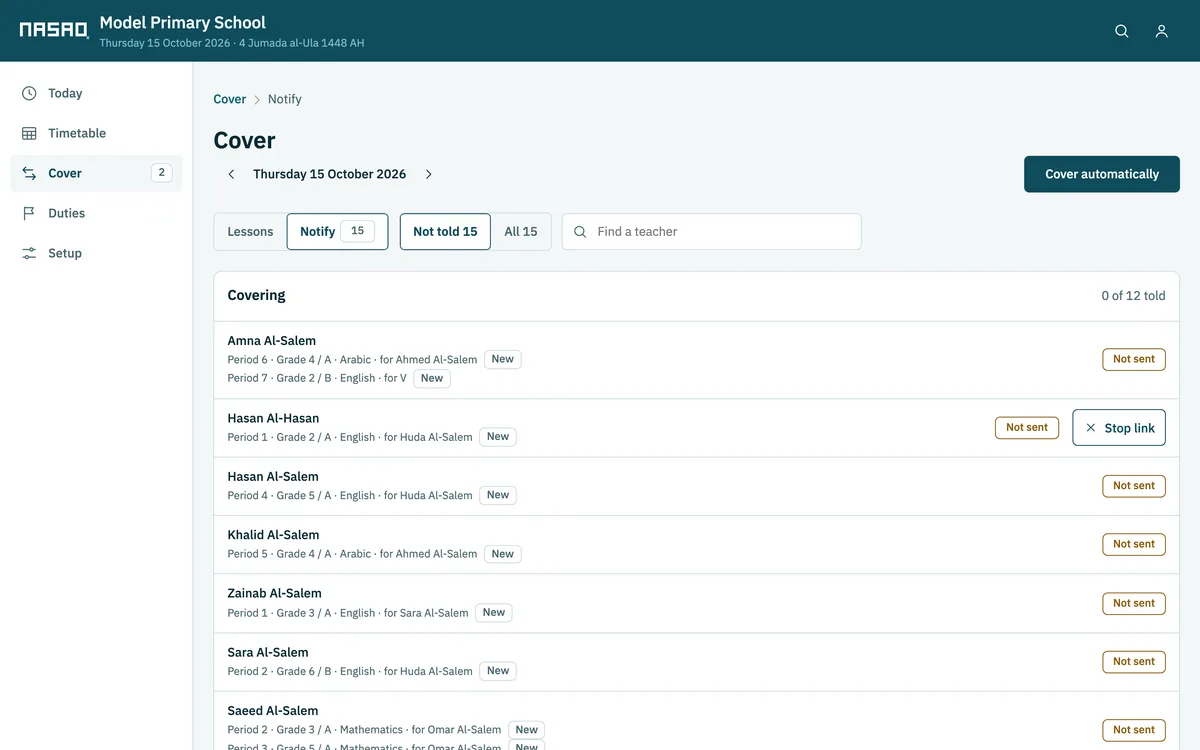
Task: Select the All 15 filter
Action: coord(521,231)
